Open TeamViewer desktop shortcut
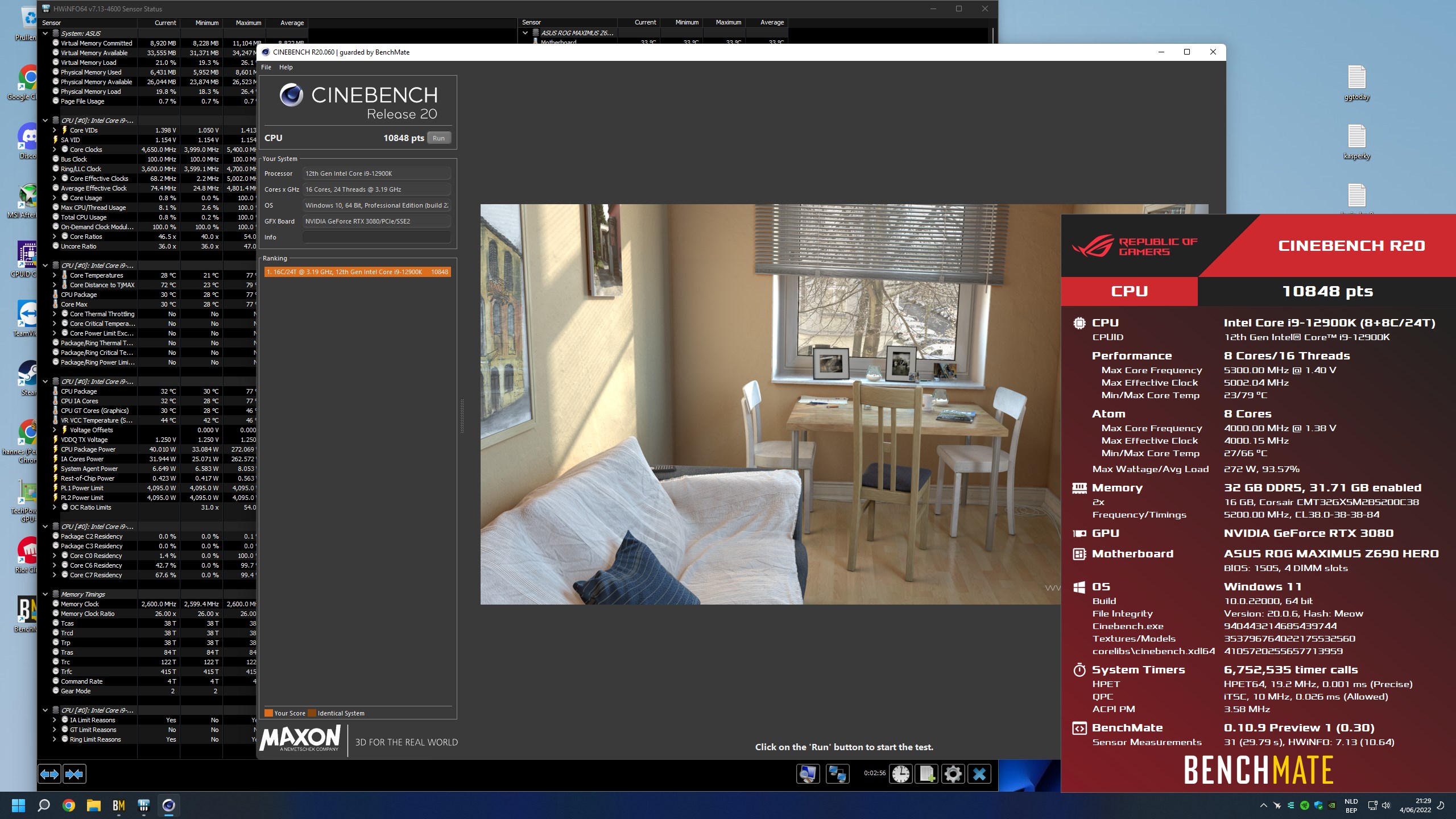 [x=26, y=319]
